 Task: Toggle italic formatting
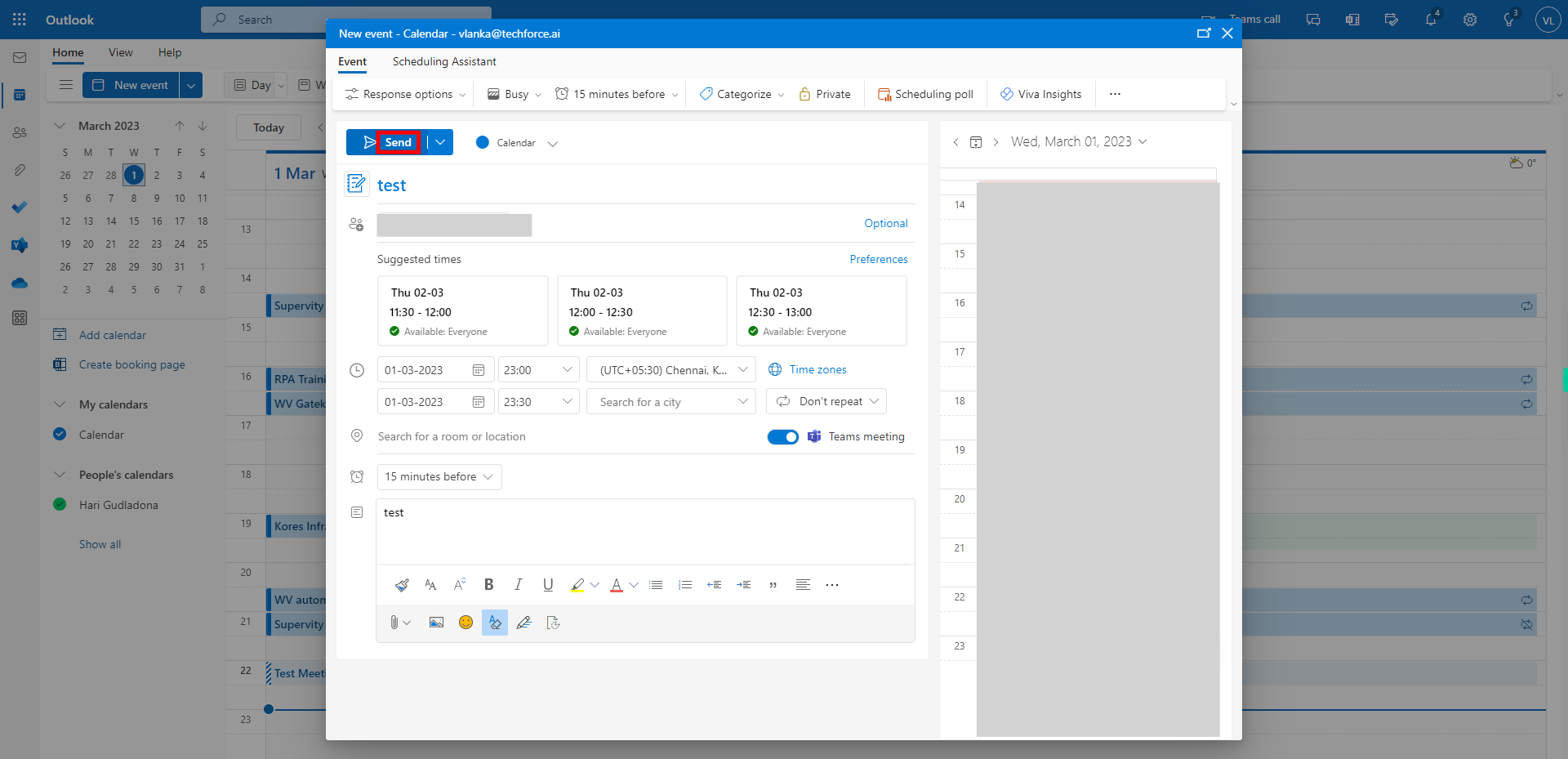pos(518,585)
